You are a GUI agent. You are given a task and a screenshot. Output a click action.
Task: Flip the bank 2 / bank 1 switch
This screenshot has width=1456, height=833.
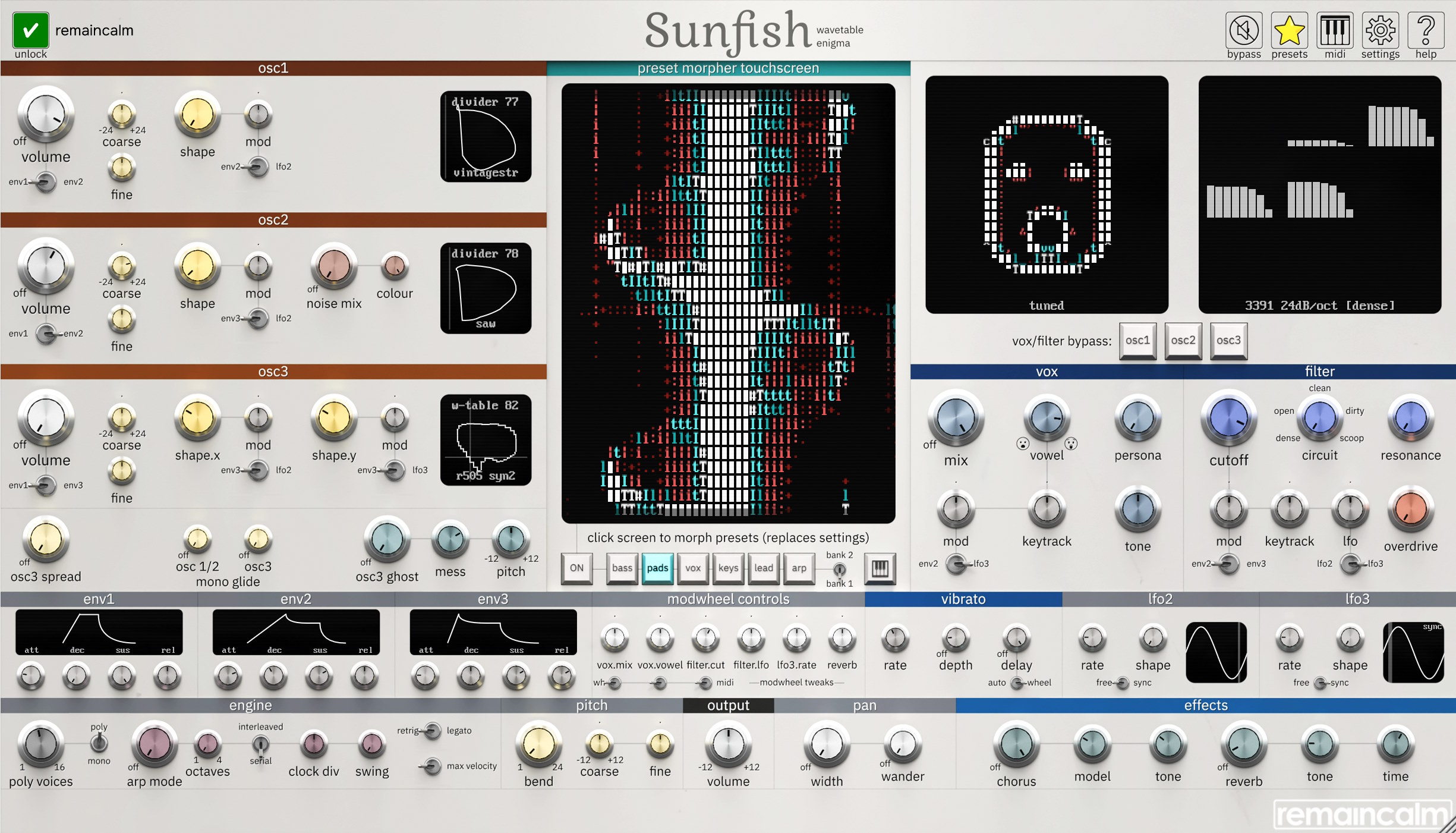point(839,569)
